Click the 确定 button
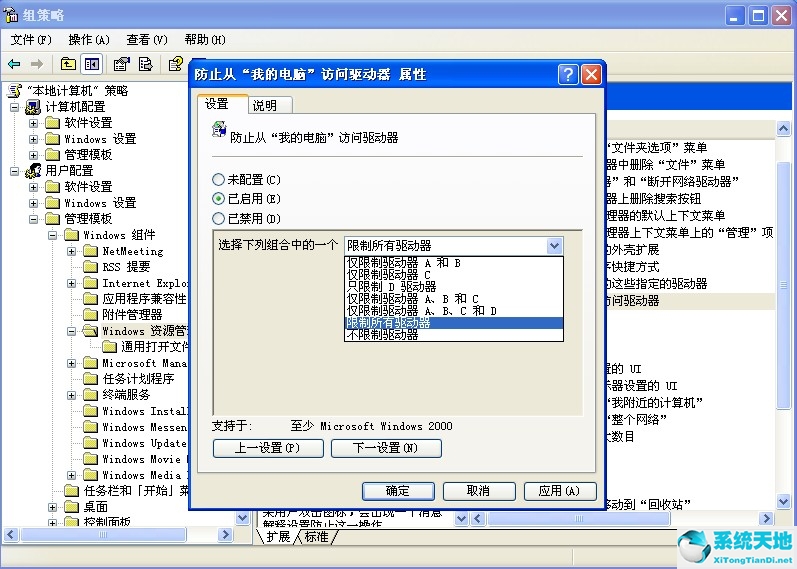797x569 pixels. 398,491
